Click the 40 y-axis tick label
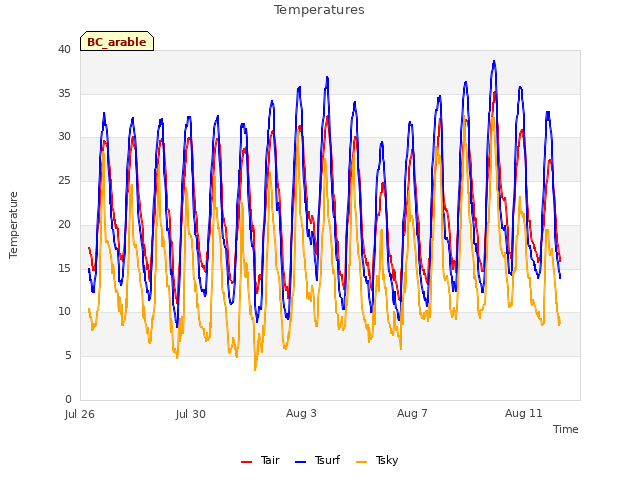Image resolution: width=640 pixels, height=480 pixels. (64, 50)
